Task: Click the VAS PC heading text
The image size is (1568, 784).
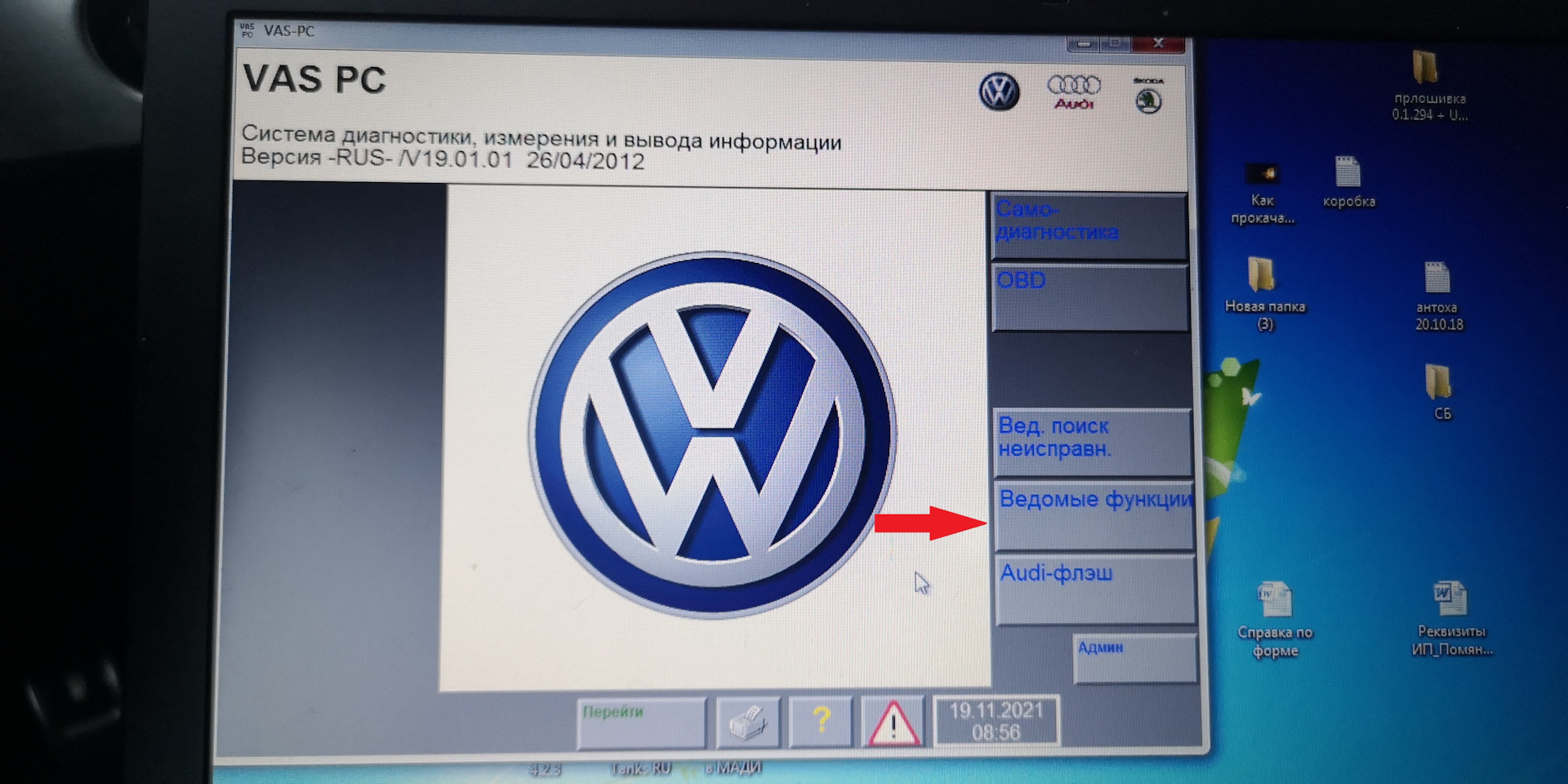Action: [x=314, y=80]
